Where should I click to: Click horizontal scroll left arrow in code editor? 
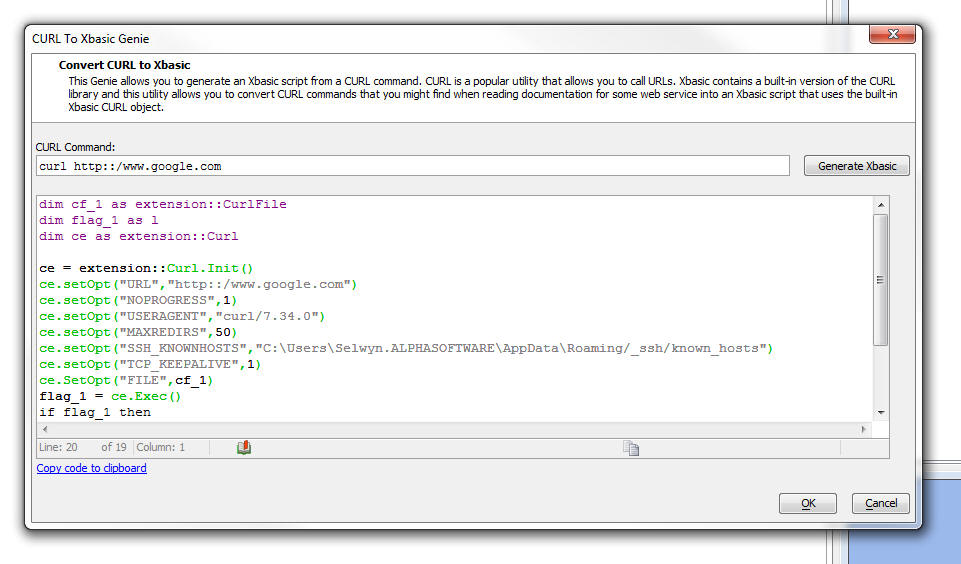pos(45,429)
